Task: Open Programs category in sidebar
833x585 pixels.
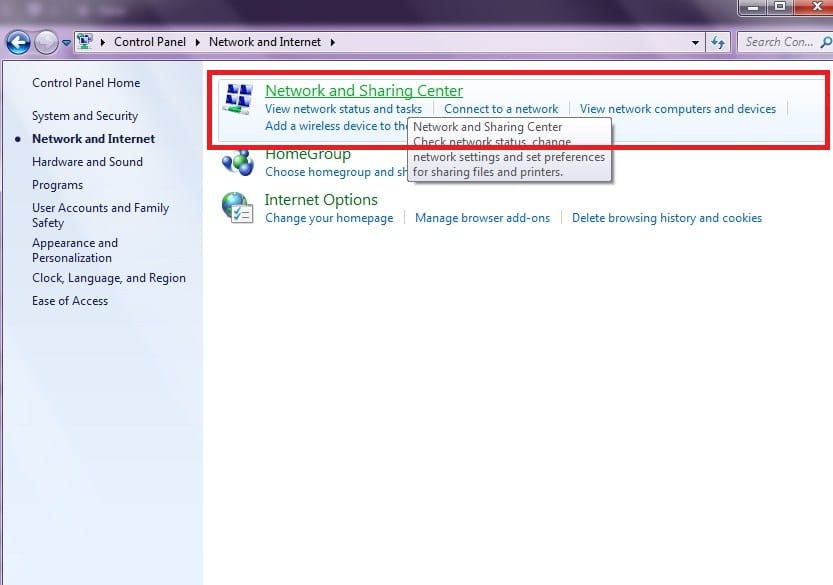Action: tap(57, 185)
